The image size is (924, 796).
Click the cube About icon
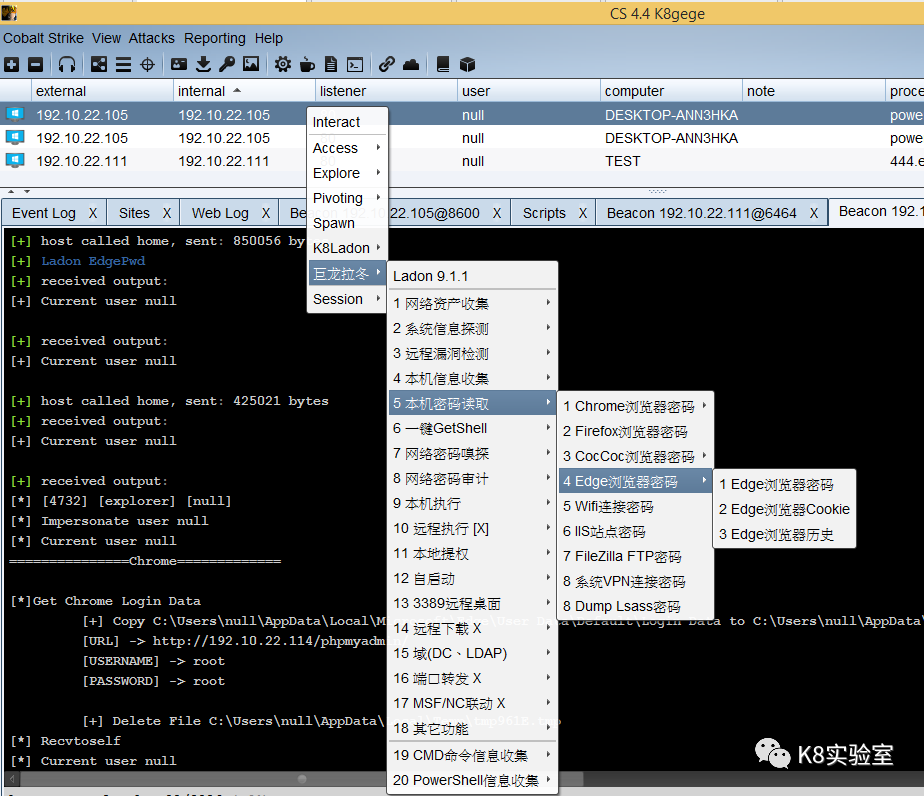point(467,64)
